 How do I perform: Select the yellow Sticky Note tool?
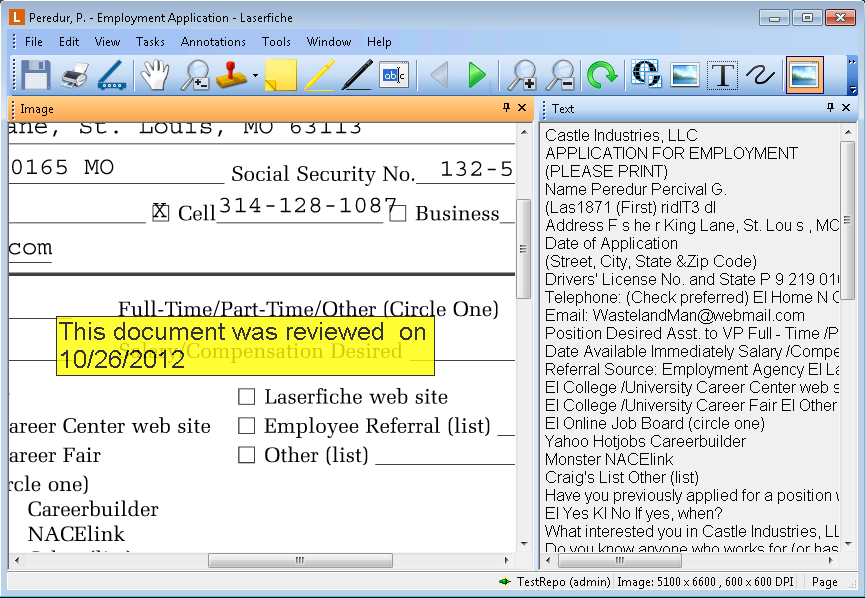(x=280, y=74)
